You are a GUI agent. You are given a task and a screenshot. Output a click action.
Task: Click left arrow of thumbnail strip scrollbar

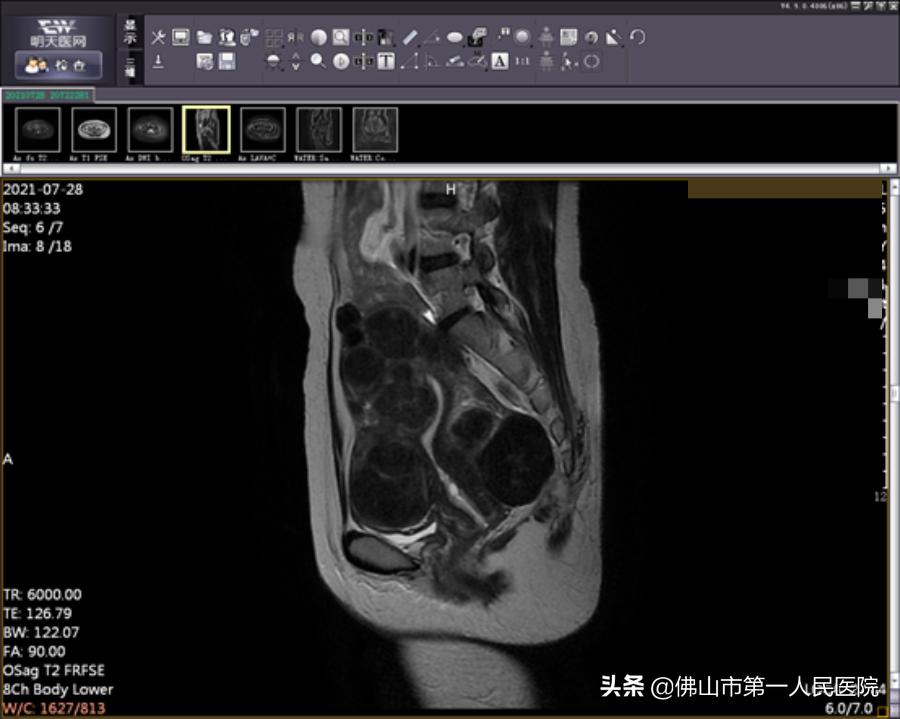pyautogui.click(x=11, y=168)
